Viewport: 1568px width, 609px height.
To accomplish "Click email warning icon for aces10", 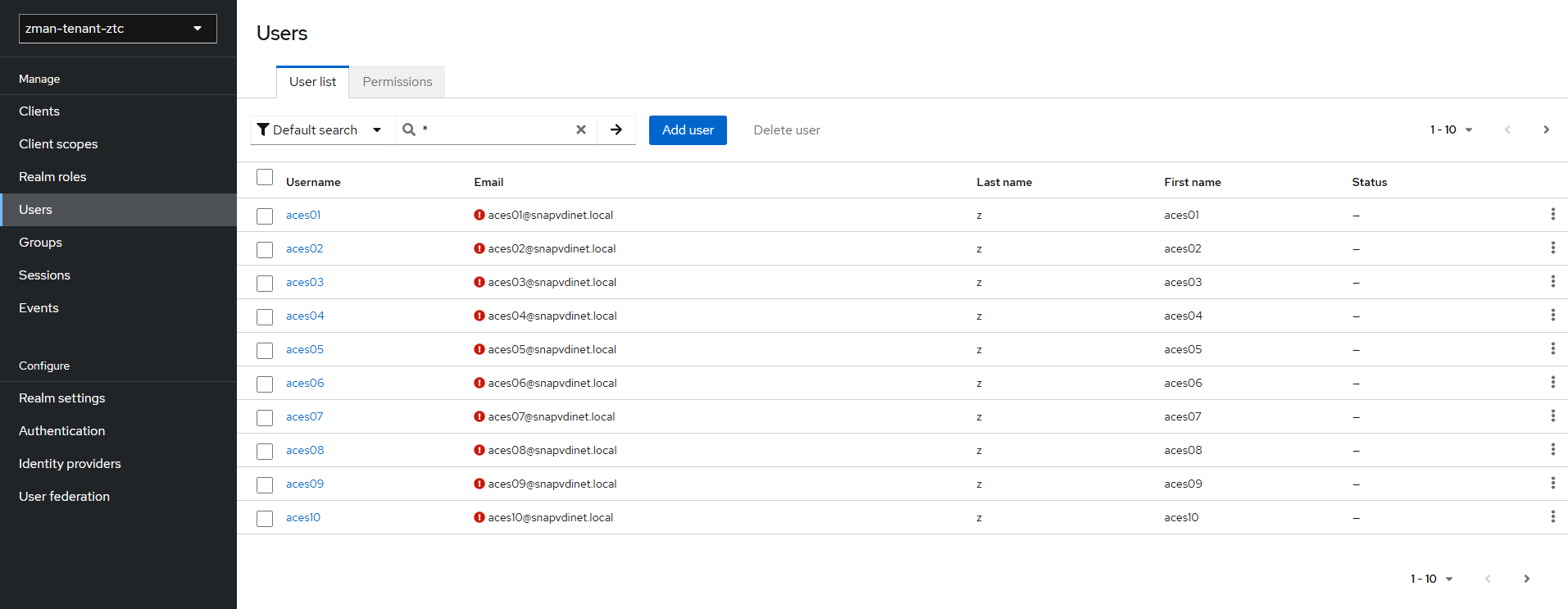I will tap(479, 517).
